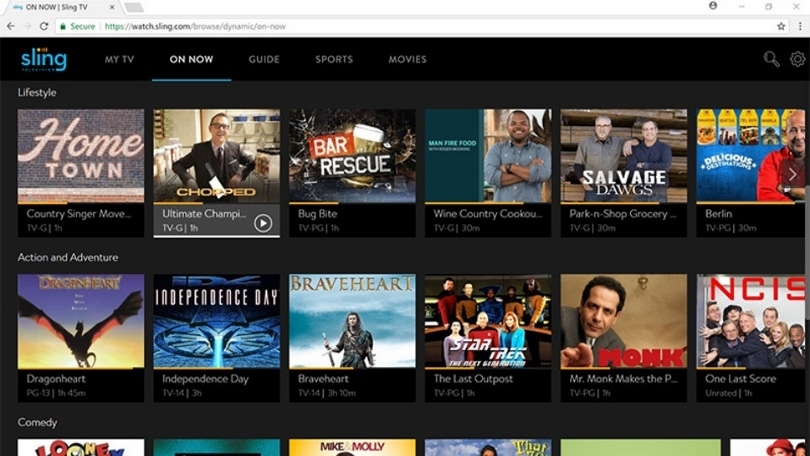Image resolution: width=810 pixels, height=456 pixels.
Task: Open Chrome profile account icon
Action: (x=713, y=6)
